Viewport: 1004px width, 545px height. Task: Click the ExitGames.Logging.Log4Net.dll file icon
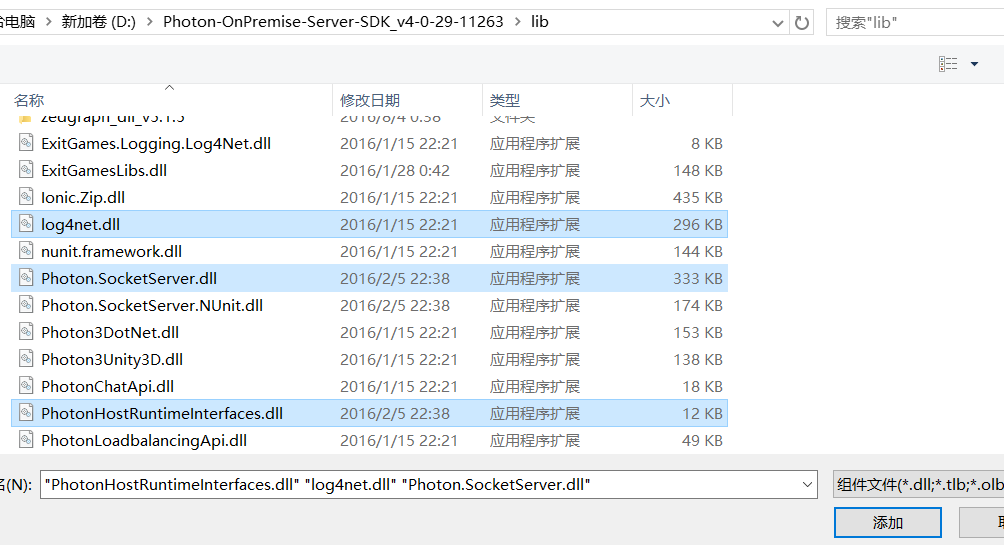click(26, 143)
